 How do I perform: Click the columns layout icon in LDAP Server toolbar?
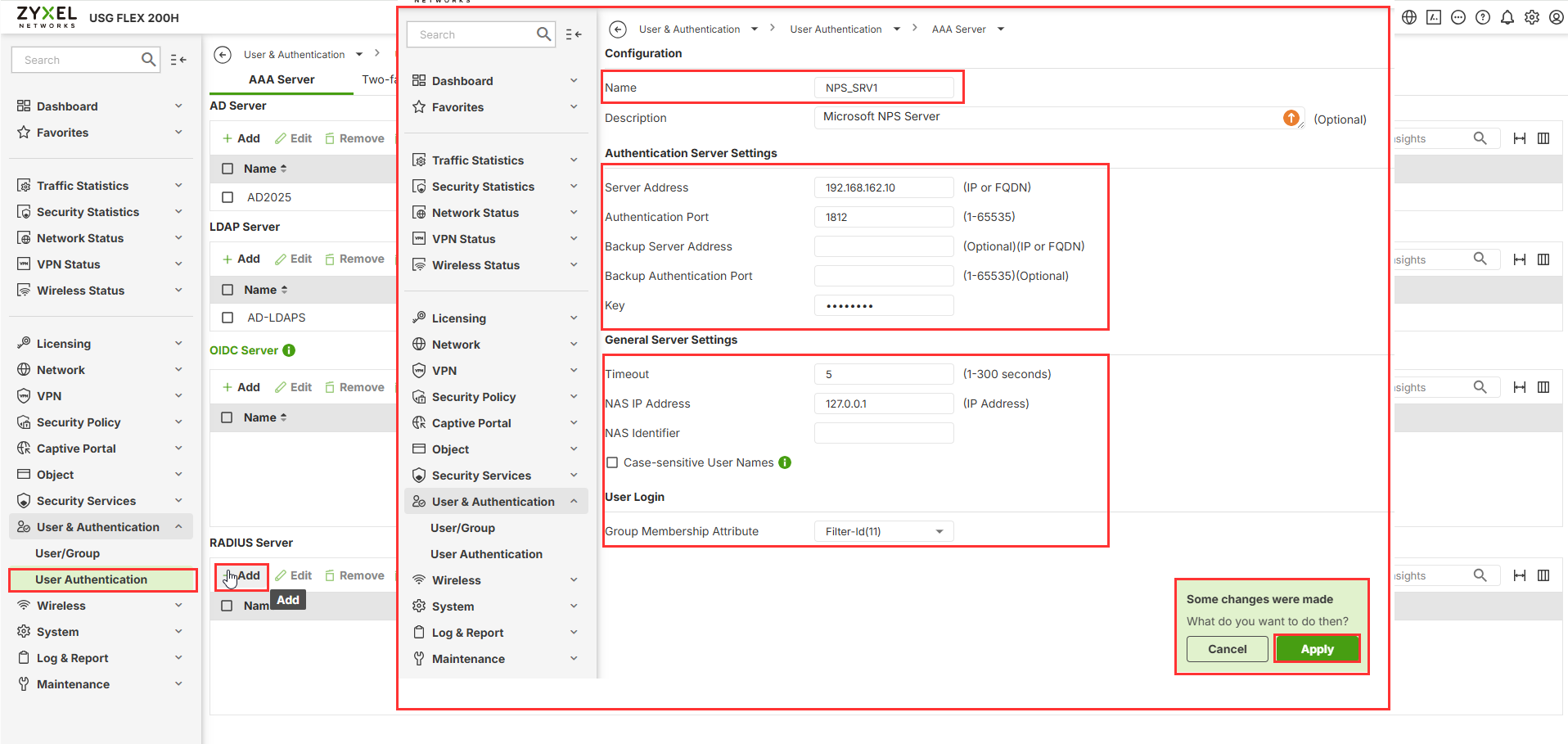tap(1543, 259)
